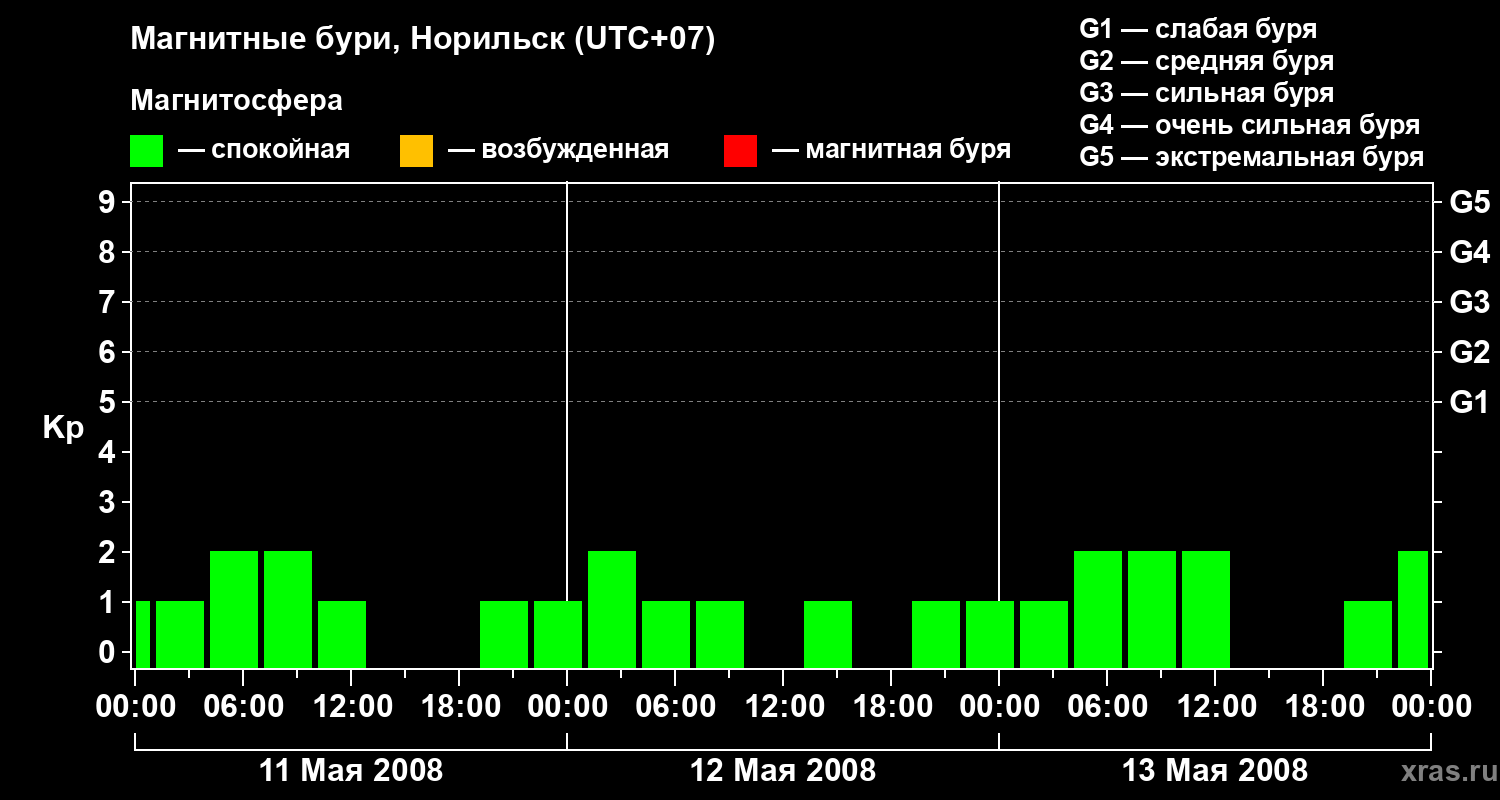The width and height of the screenshot is (1500, 800).
Task: Select the 'G4 — очень сильная буря' description
Action: (1250, 125)
